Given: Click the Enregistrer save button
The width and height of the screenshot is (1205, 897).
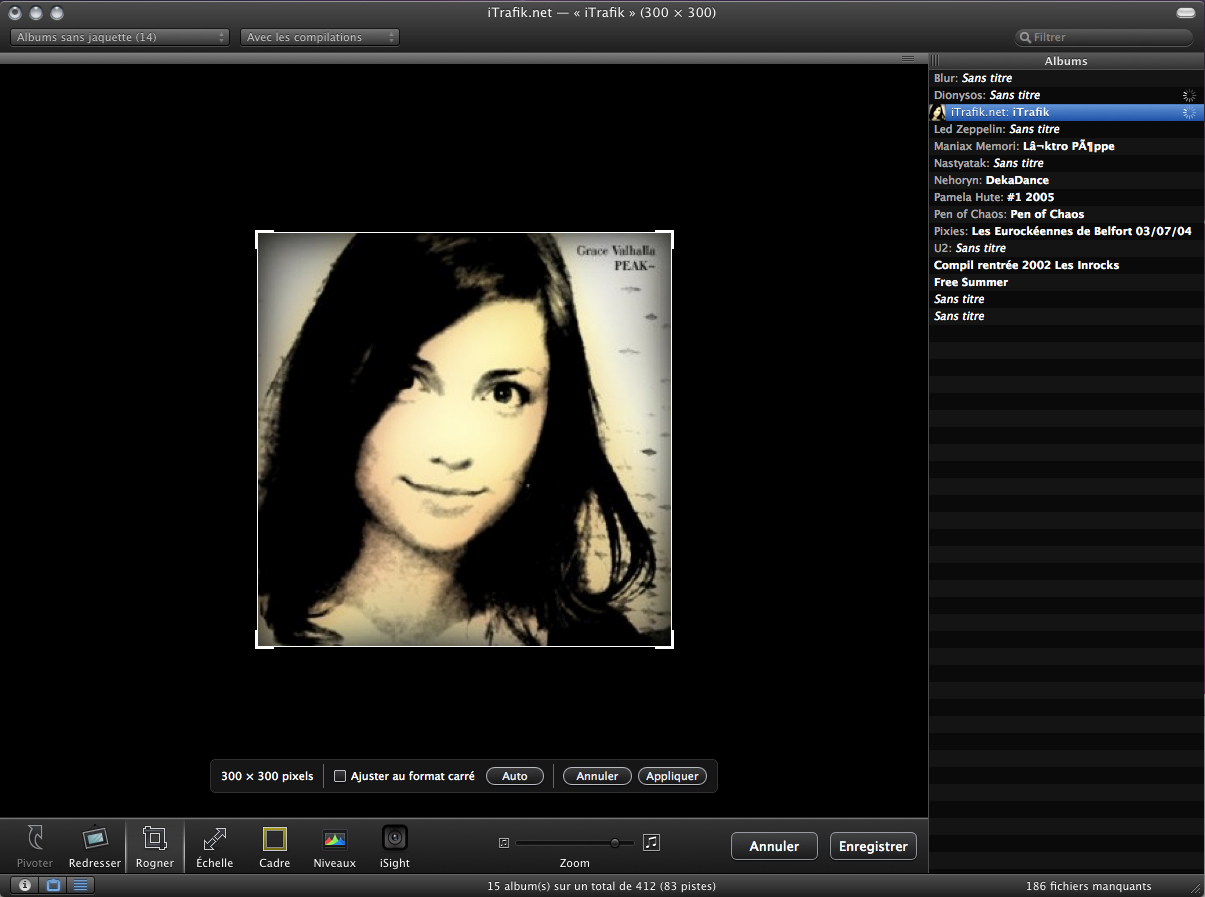Looking at the screenshot, I should click(873, 846).
